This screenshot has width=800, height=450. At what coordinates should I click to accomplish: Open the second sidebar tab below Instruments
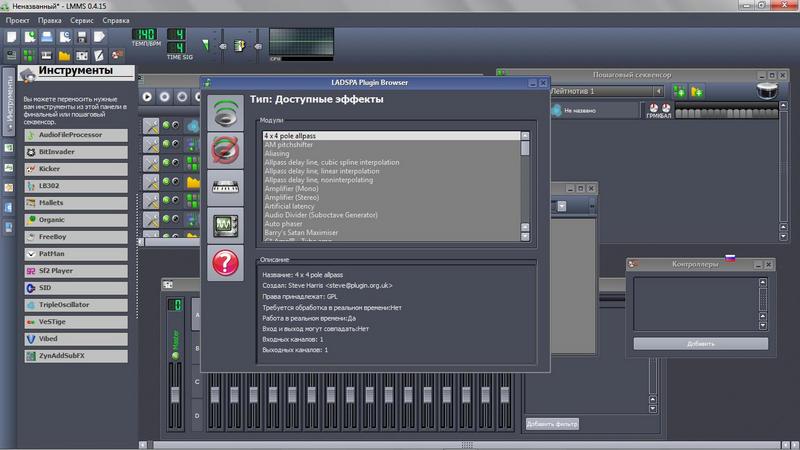point(9,148)
